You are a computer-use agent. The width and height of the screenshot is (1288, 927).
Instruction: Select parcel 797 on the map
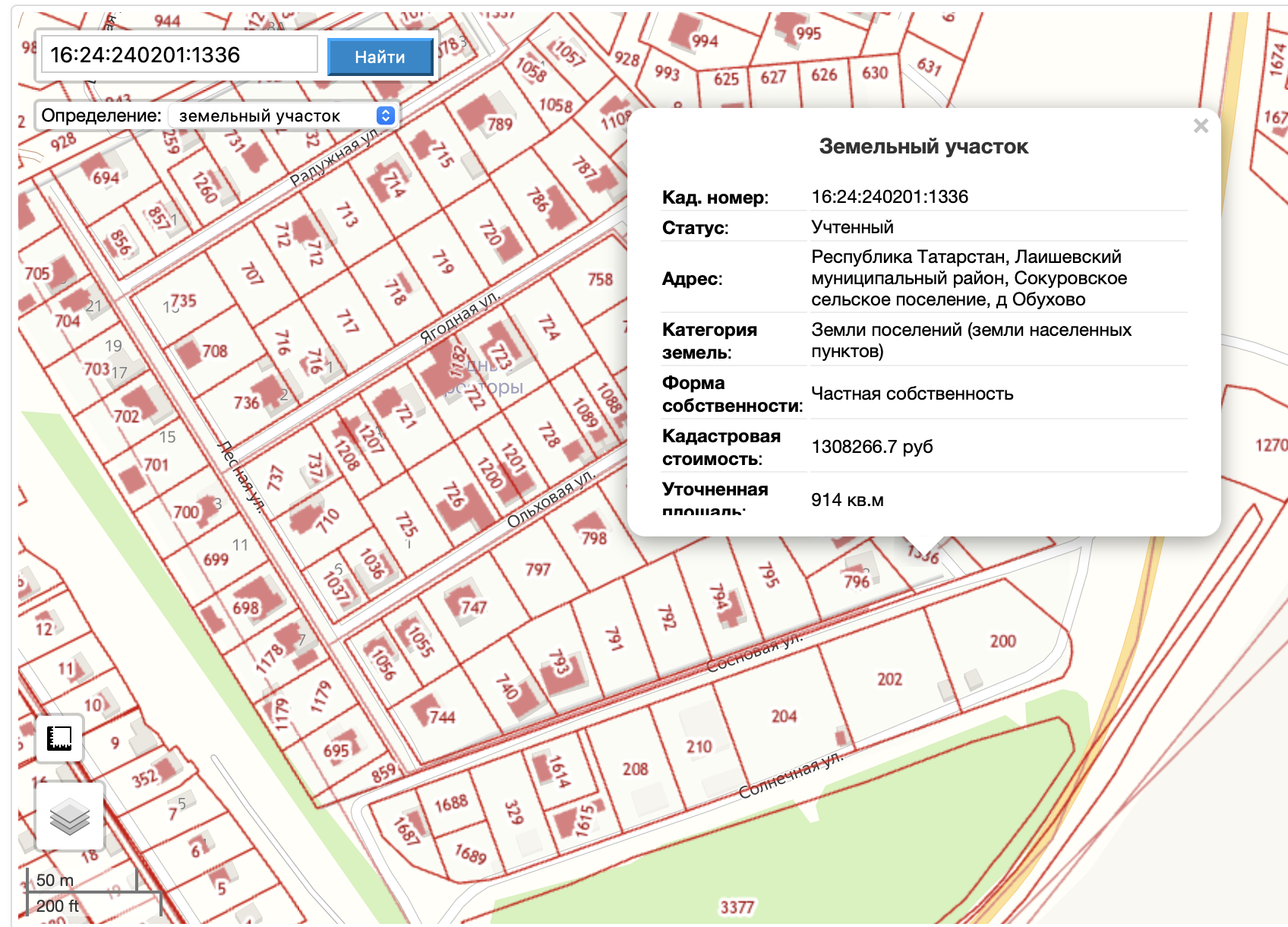click(538, 569)
